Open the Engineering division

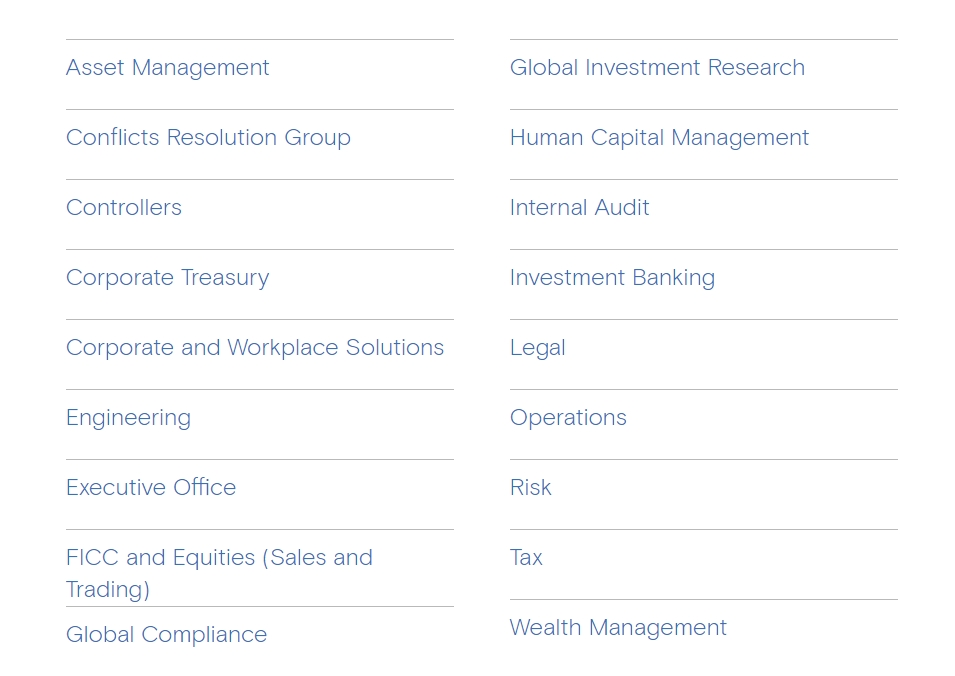[x=129, y=418]
